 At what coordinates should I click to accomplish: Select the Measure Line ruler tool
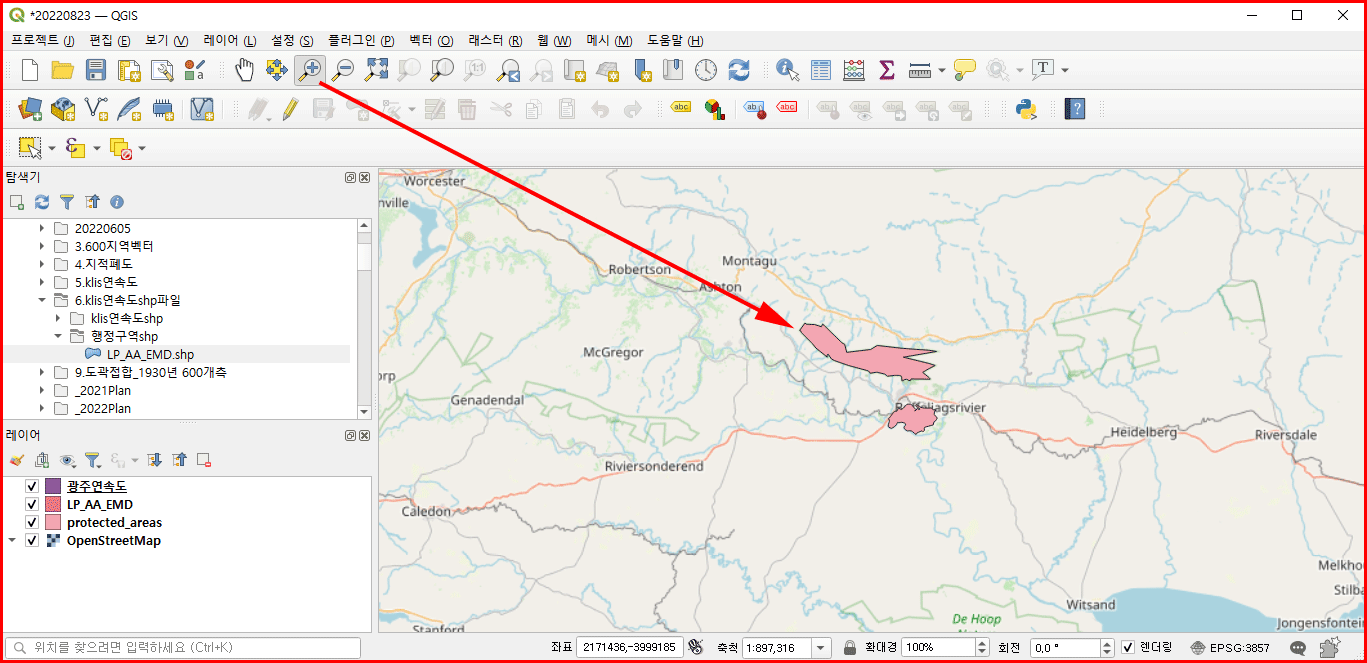(920, 70)
